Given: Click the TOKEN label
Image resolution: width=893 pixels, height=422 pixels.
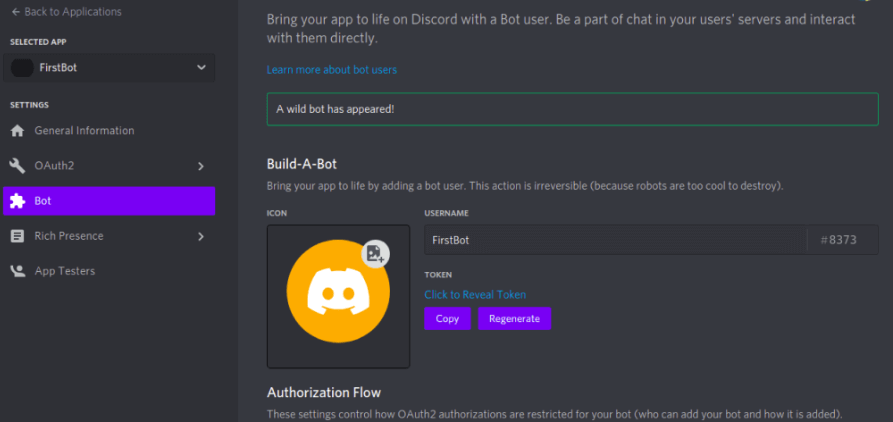Looking at the screenshot, I should coord(438,274).
